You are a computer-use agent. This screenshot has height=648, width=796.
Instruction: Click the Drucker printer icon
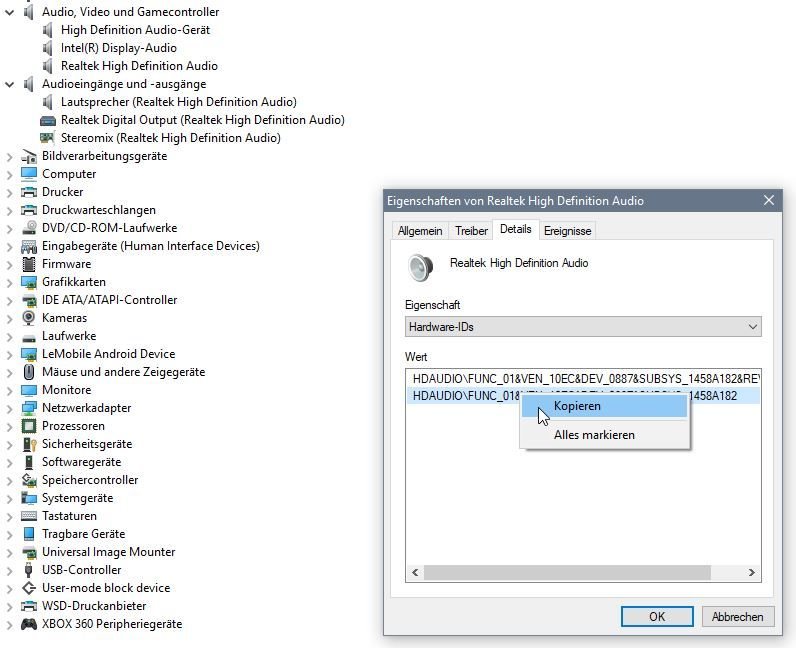29,192
